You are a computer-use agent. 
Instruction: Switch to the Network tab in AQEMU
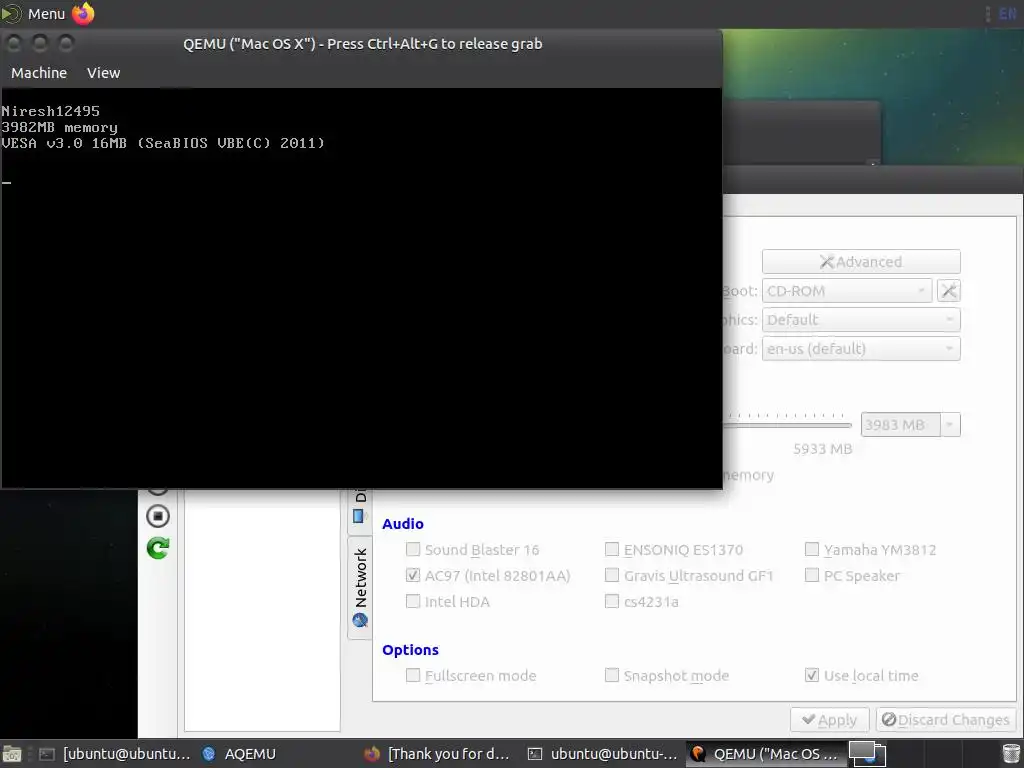tap(360, 588)
